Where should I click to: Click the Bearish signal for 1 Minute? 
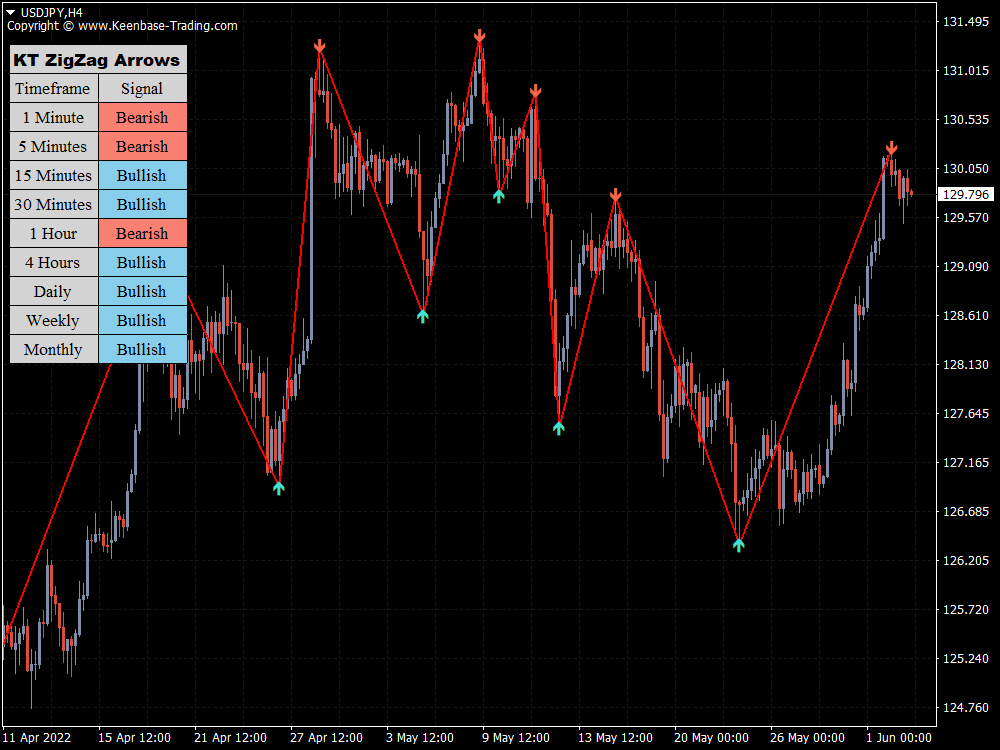tap(143, 118)
